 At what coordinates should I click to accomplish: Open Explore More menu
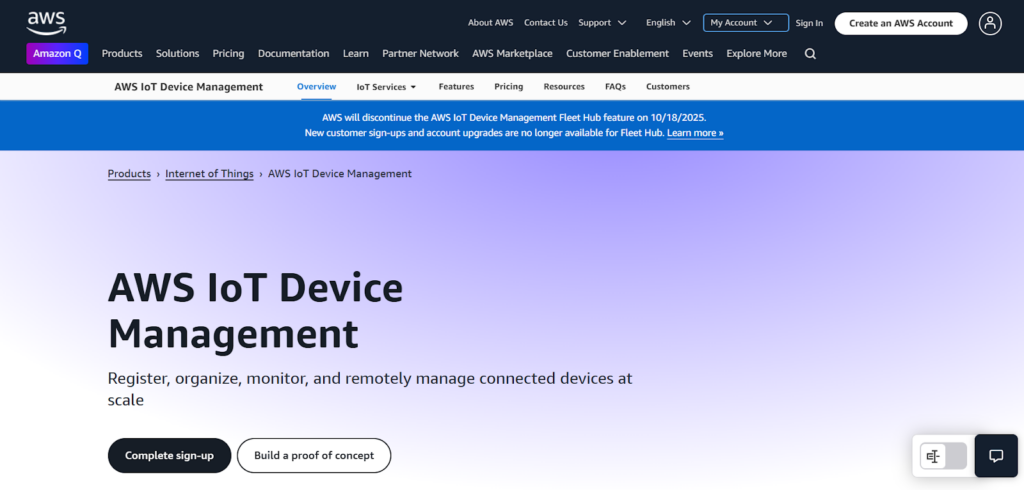pos(756,54)
